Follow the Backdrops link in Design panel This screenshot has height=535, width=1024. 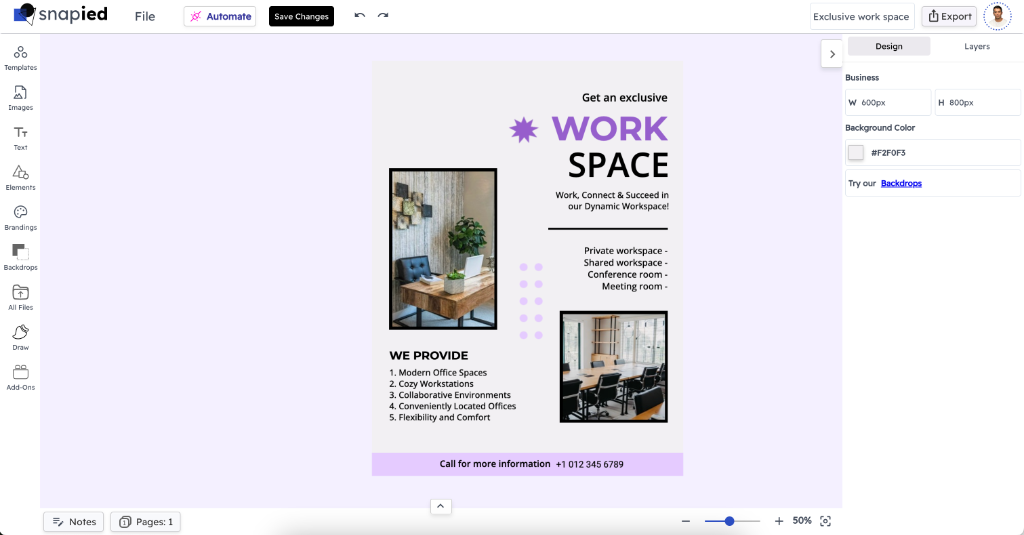901,183
